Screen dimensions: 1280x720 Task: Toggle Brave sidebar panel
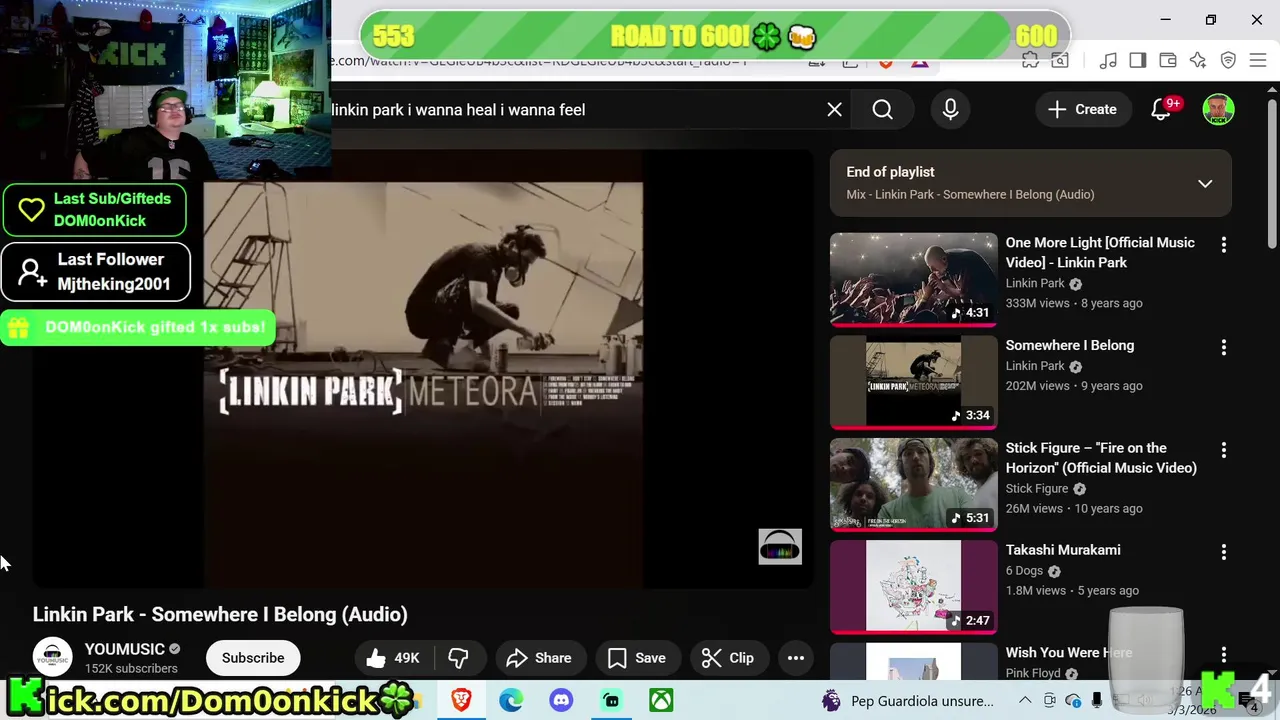click(1138, 61)
